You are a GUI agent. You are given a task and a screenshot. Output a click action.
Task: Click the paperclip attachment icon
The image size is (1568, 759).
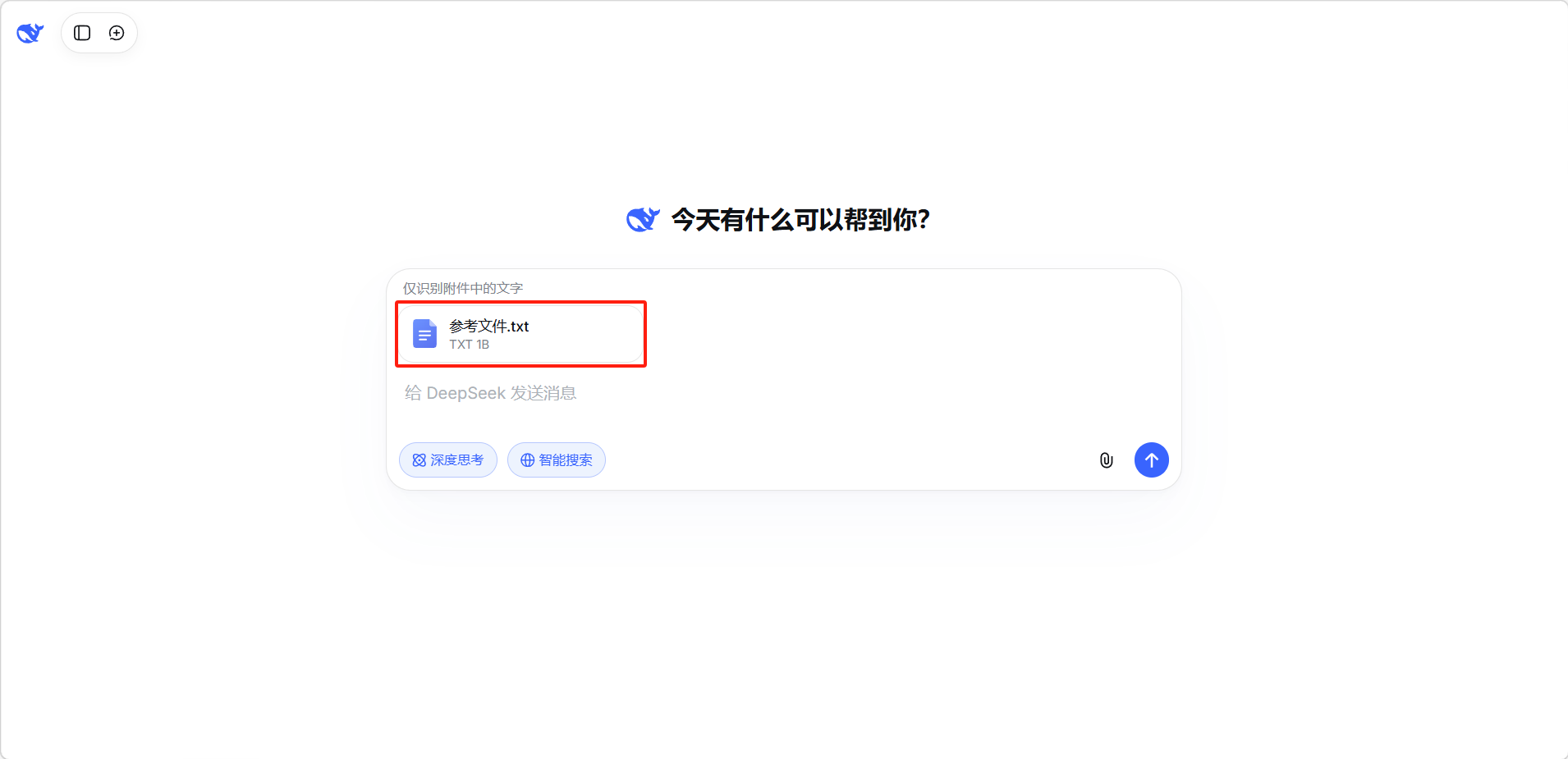(1106, 460)
